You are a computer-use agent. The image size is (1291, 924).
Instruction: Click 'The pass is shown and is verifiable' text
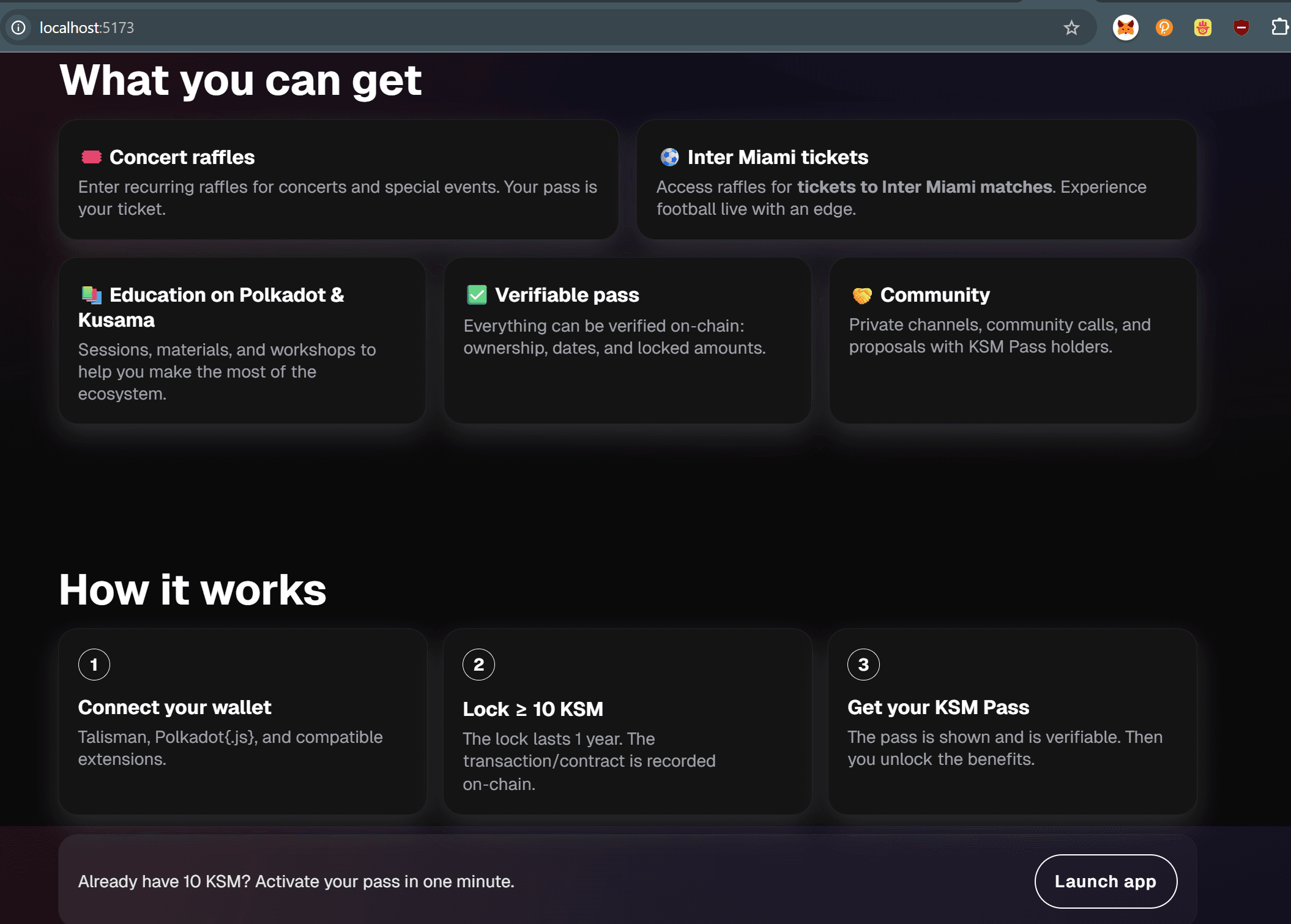tap(1005, 748)
